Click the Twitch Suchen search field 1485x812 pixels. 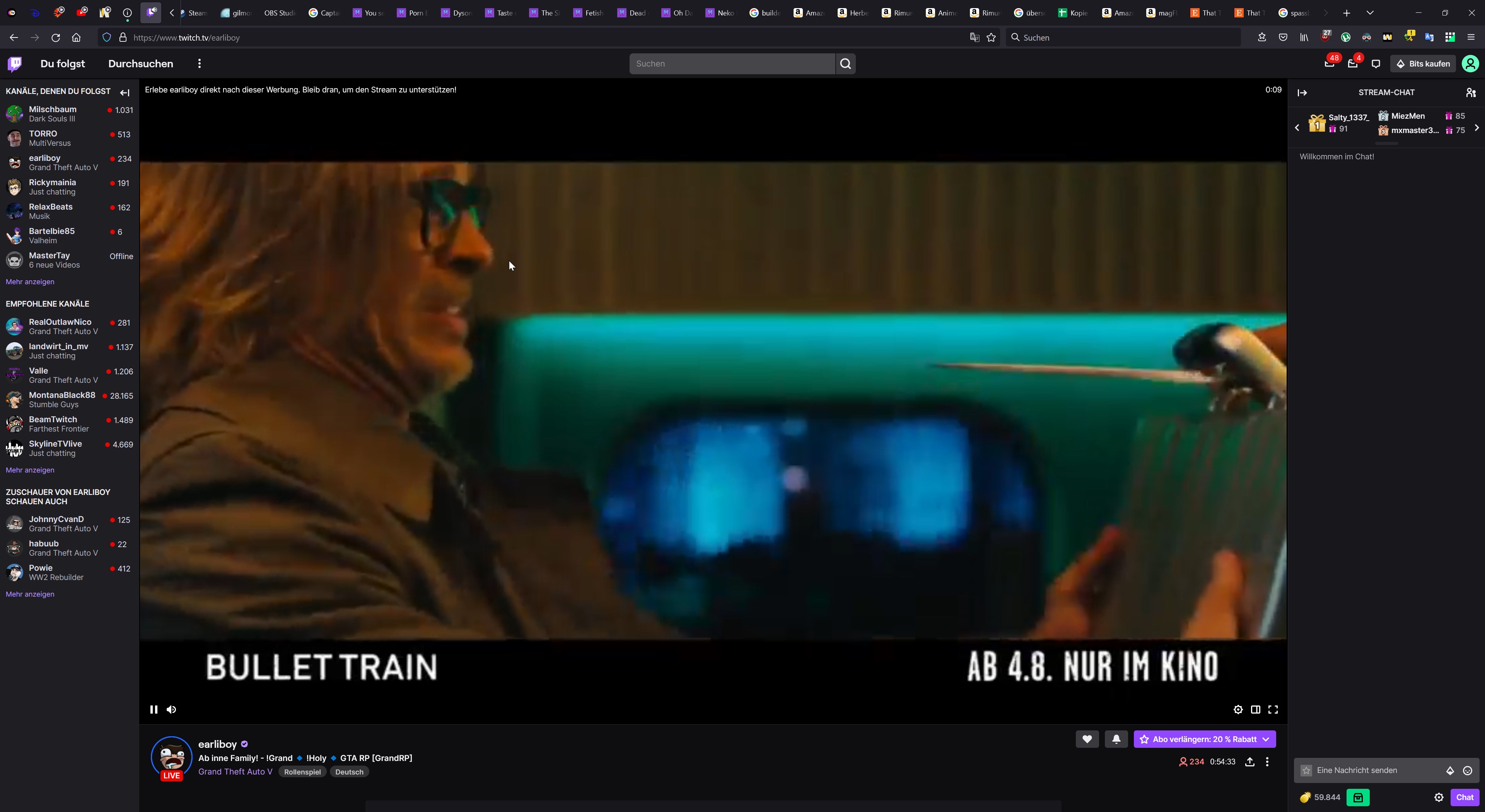click(732, 63)
